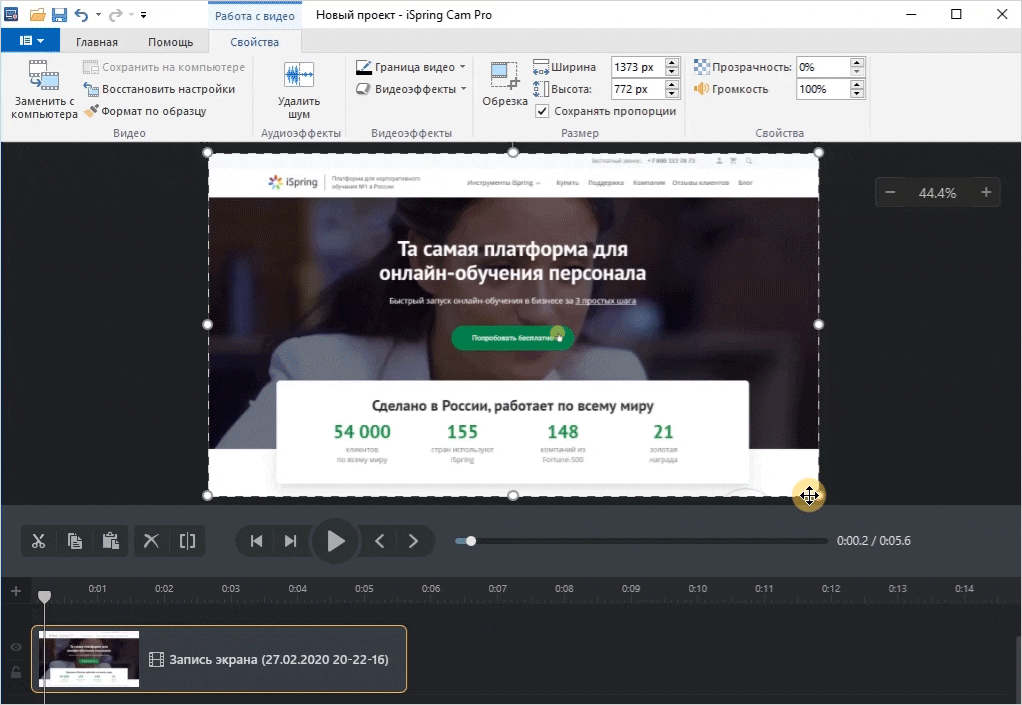Undo the last action
Viewport: 1022px width, 705px height.
pos(81,14)
